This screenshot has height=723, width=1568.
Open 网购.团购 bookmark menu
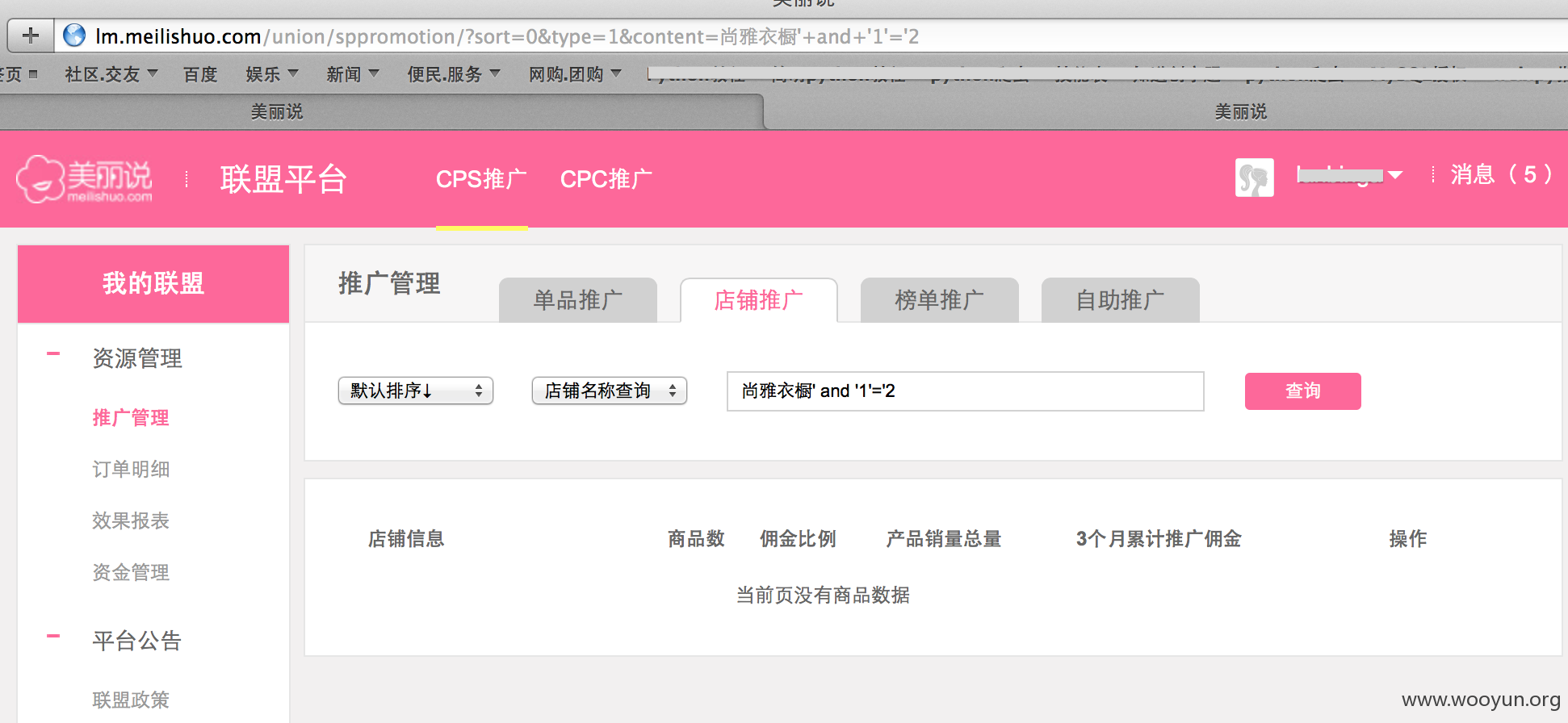click(x=575, y=74)
